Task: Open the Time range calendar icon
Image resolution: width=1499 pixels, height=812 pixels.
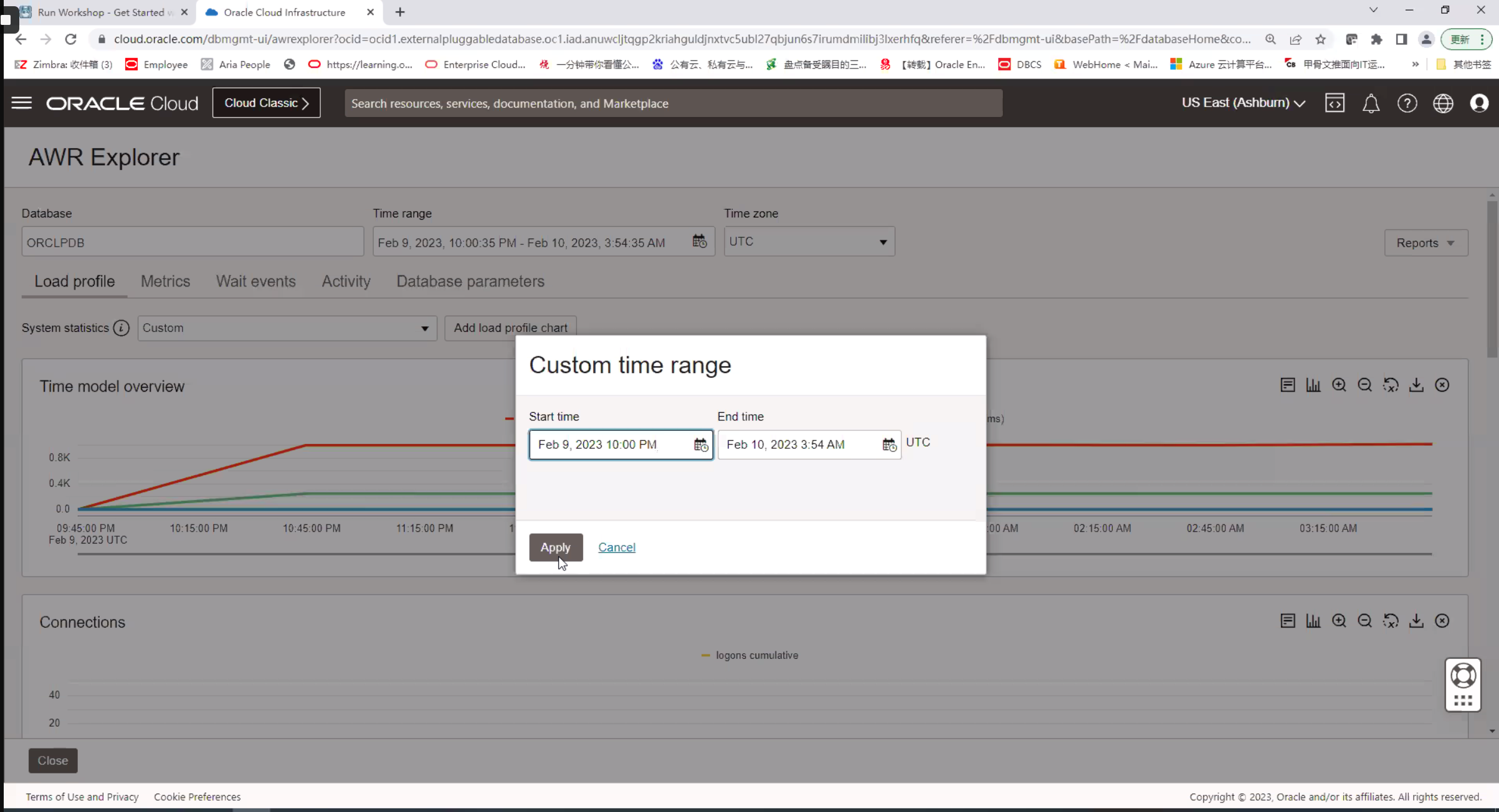Action: pyautogui.click(x=699, y=242)
